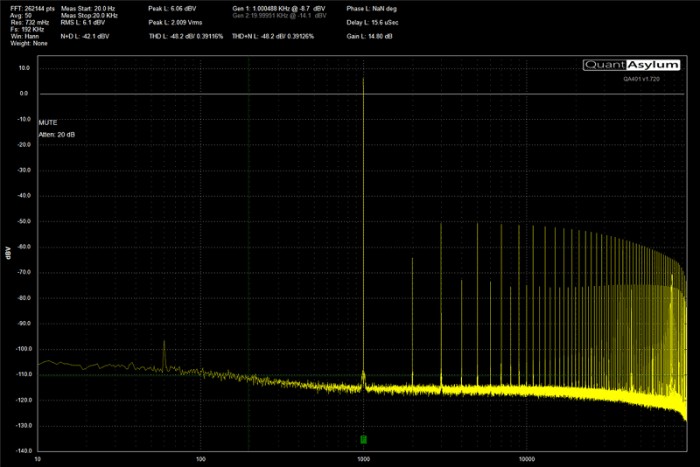Click the 'N+D L: -42.1 dBV' readout

[85, 37]
